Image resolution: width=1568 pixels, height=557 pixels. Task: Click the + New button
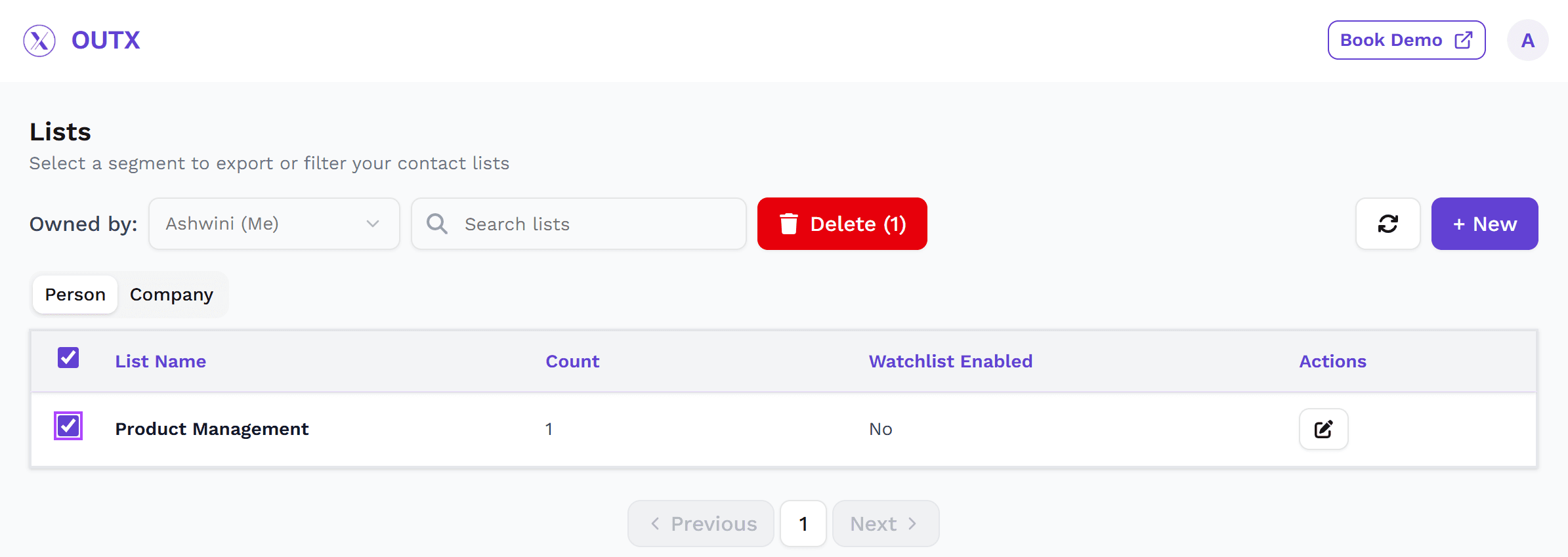tap(1485, 224)
